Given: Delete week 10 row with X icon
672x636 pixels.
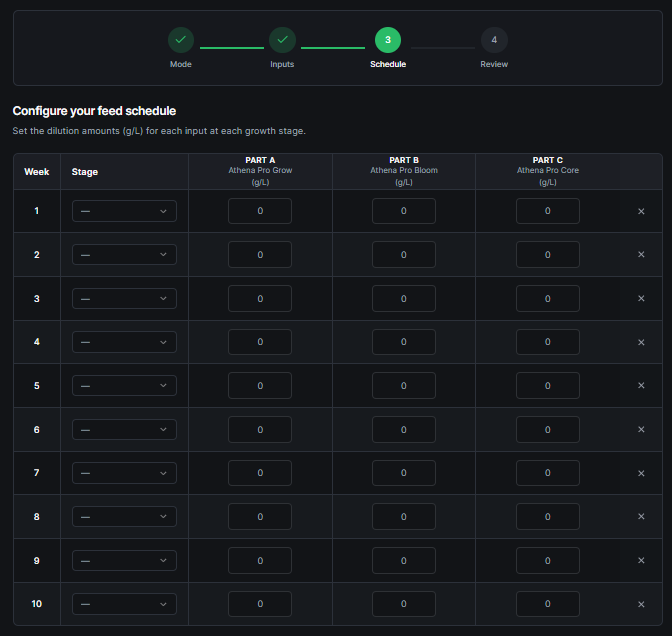Looking at the screenshot, I should click(x=641, y=604).
